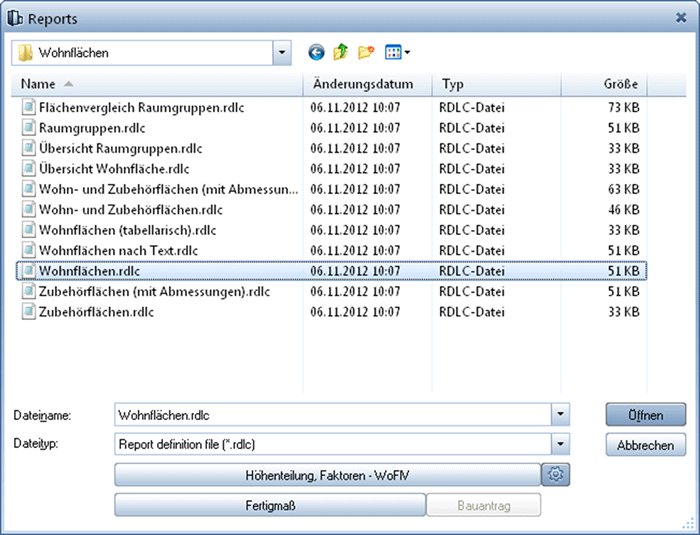This screenshot has height=535, width=700.
Task: Sort by Änderungsdatum column header
Action: point(367,84)
